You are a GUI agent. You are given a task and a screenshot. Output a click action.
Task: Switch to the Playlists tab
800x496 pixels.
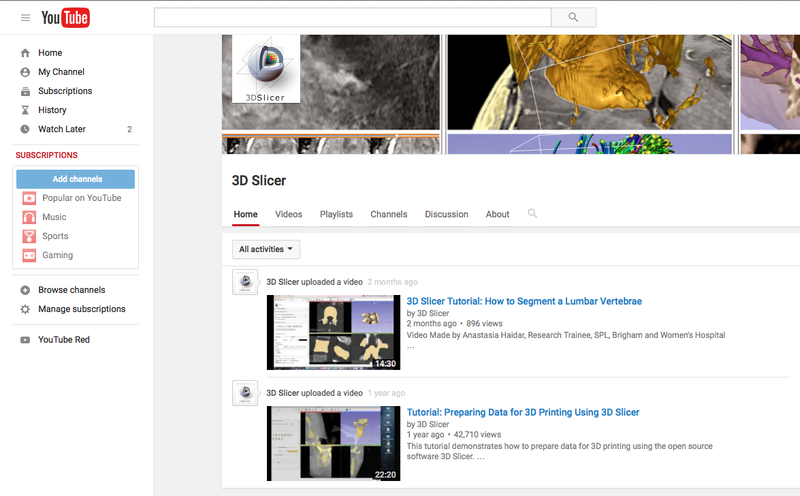336,214
